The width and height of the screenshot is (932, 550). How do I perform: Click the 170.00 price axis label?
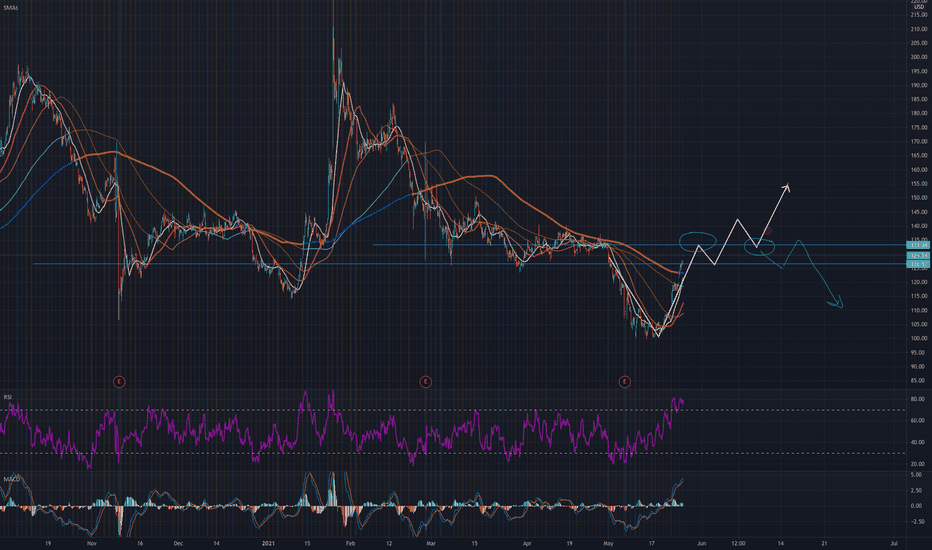(918, 142)
